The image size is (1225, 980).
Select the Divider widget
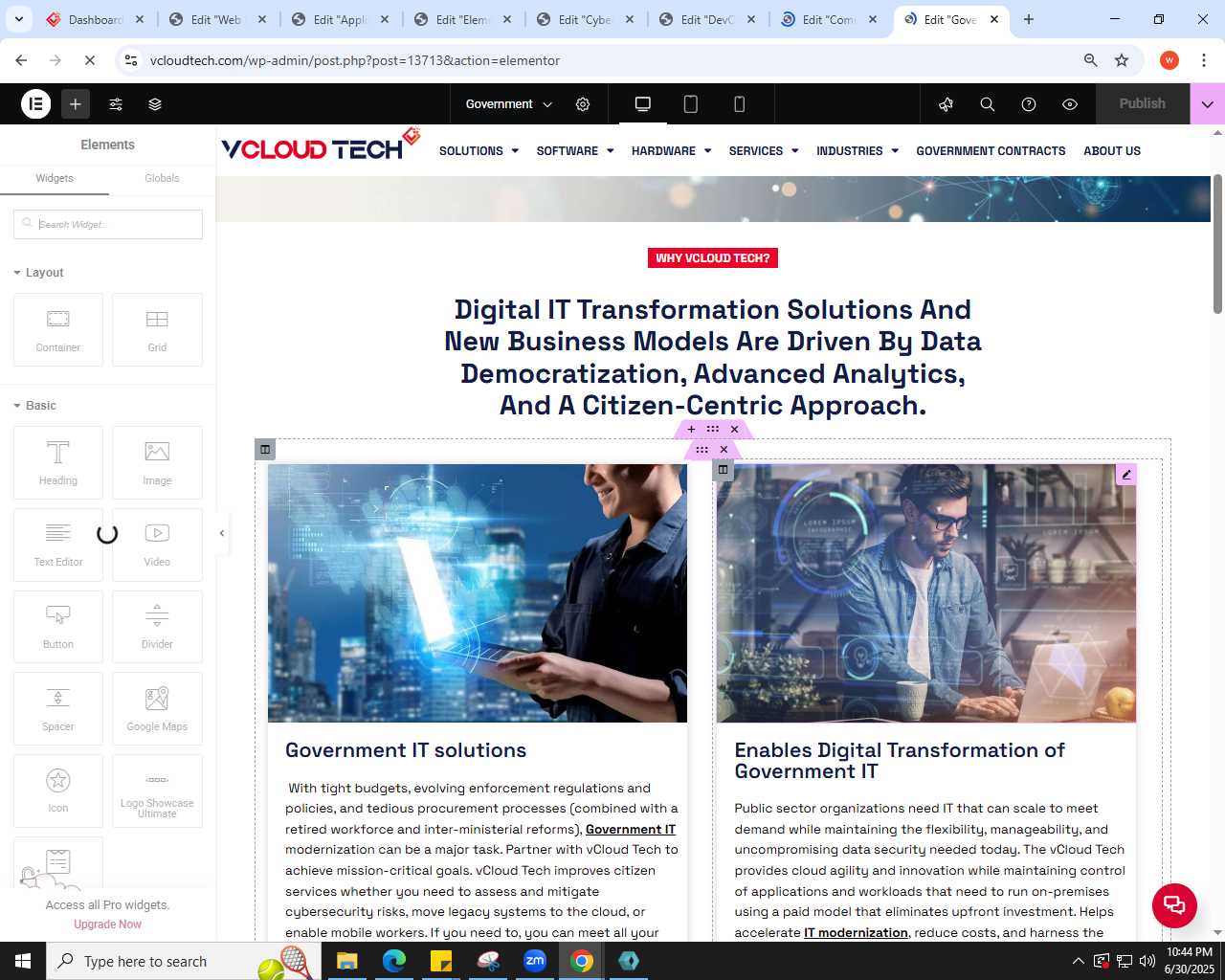click(157, 627)
